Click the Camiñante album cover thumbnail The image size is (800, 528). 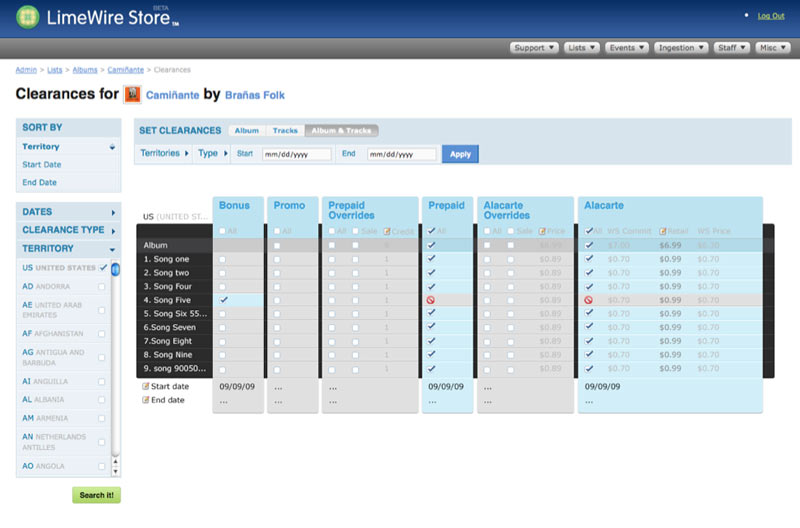tap(132, 95)
